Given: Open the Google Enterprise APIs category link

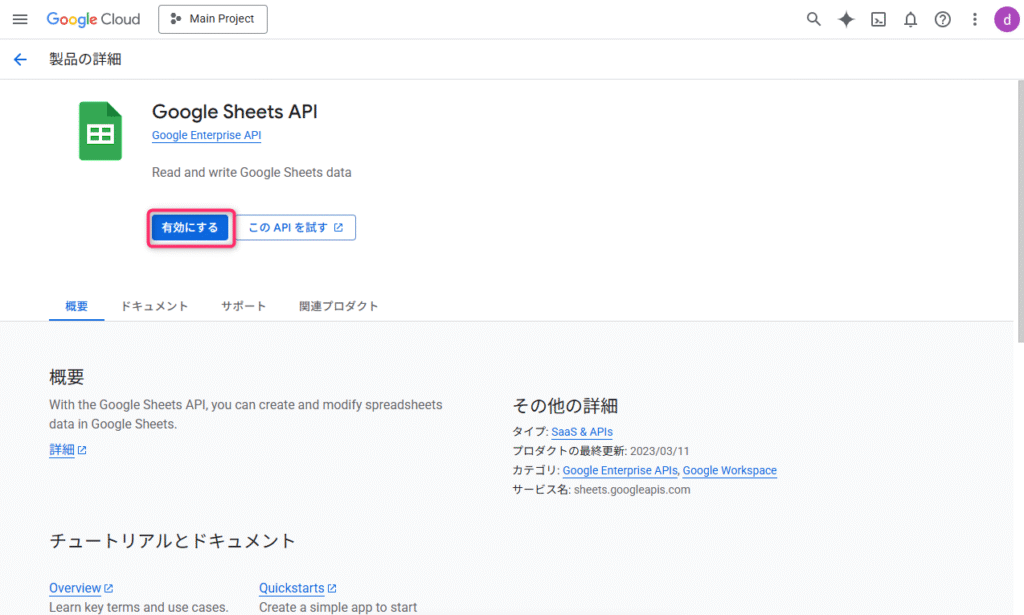Looking at the screenshot, I should click(x=620, y=470).
